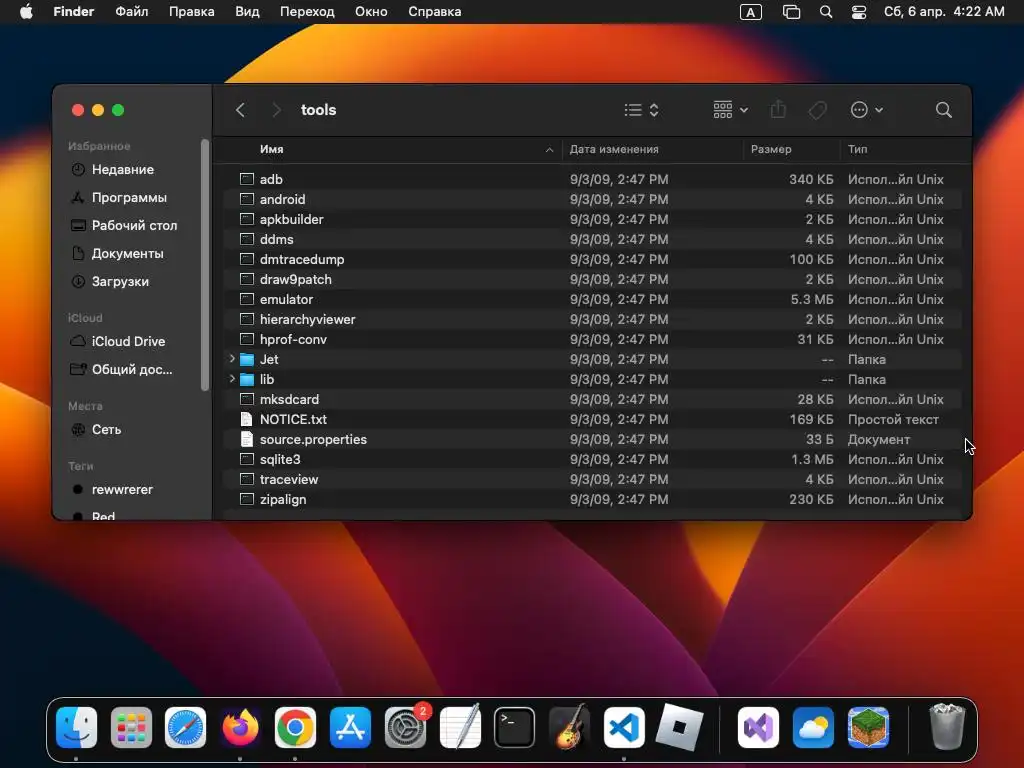
Task: Select the android file
Action: click(282, 199)
